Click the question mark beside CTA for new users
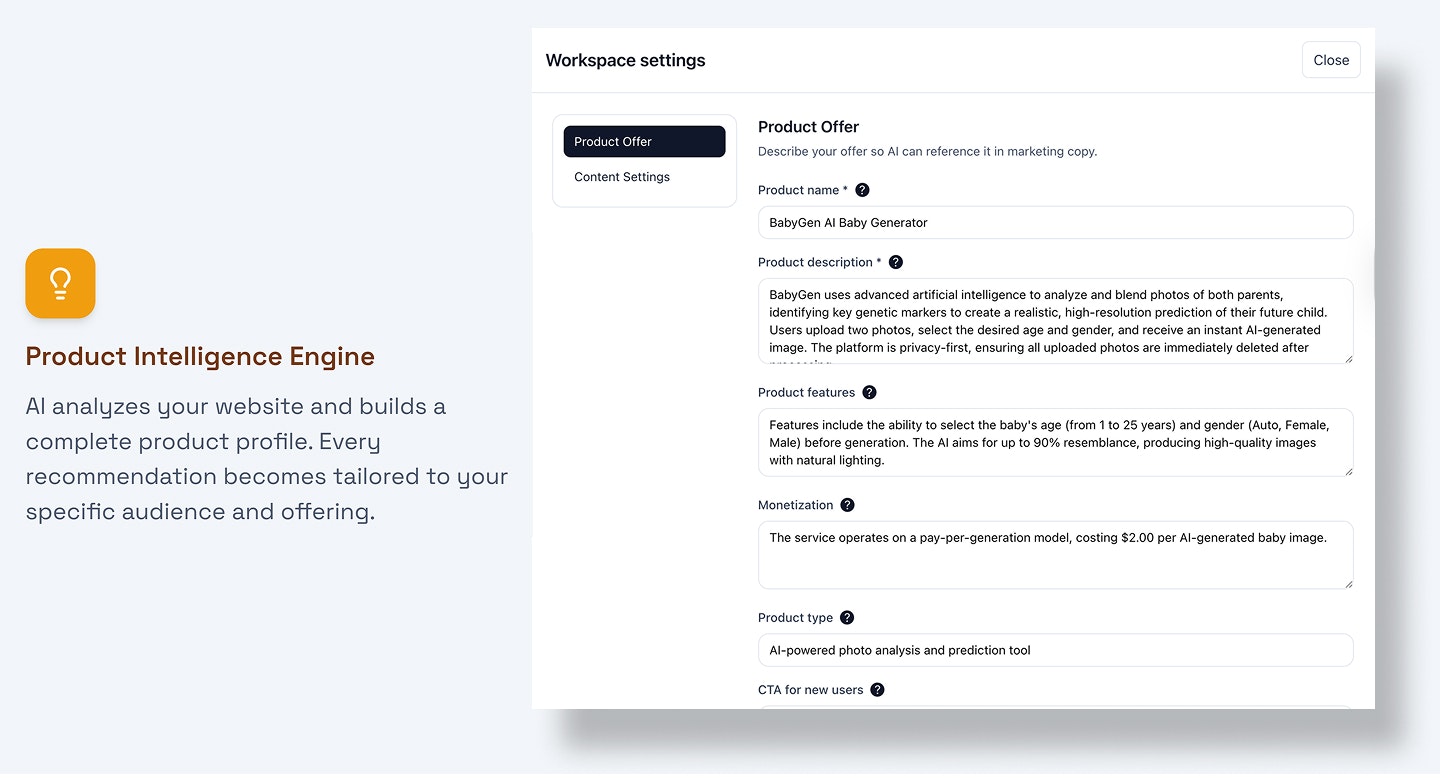 877,689
